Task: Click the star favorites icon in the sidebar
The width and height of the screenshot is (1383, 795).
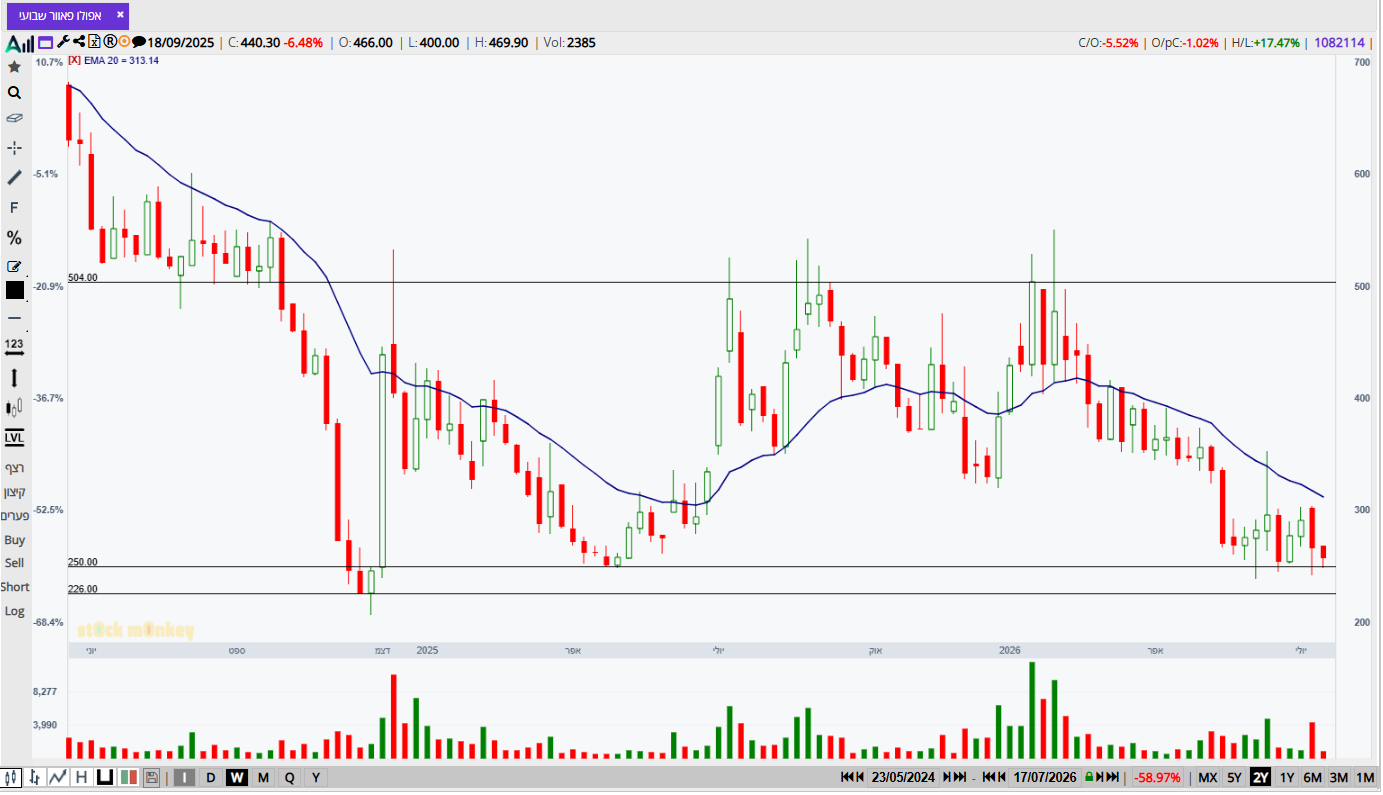Action: pos(14,67)
